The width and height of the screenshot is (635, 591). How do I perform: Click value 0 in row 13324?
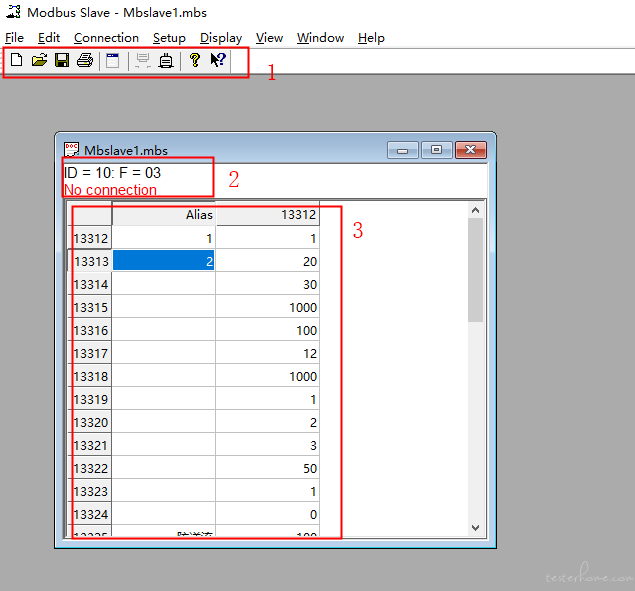tap(267, 514)
